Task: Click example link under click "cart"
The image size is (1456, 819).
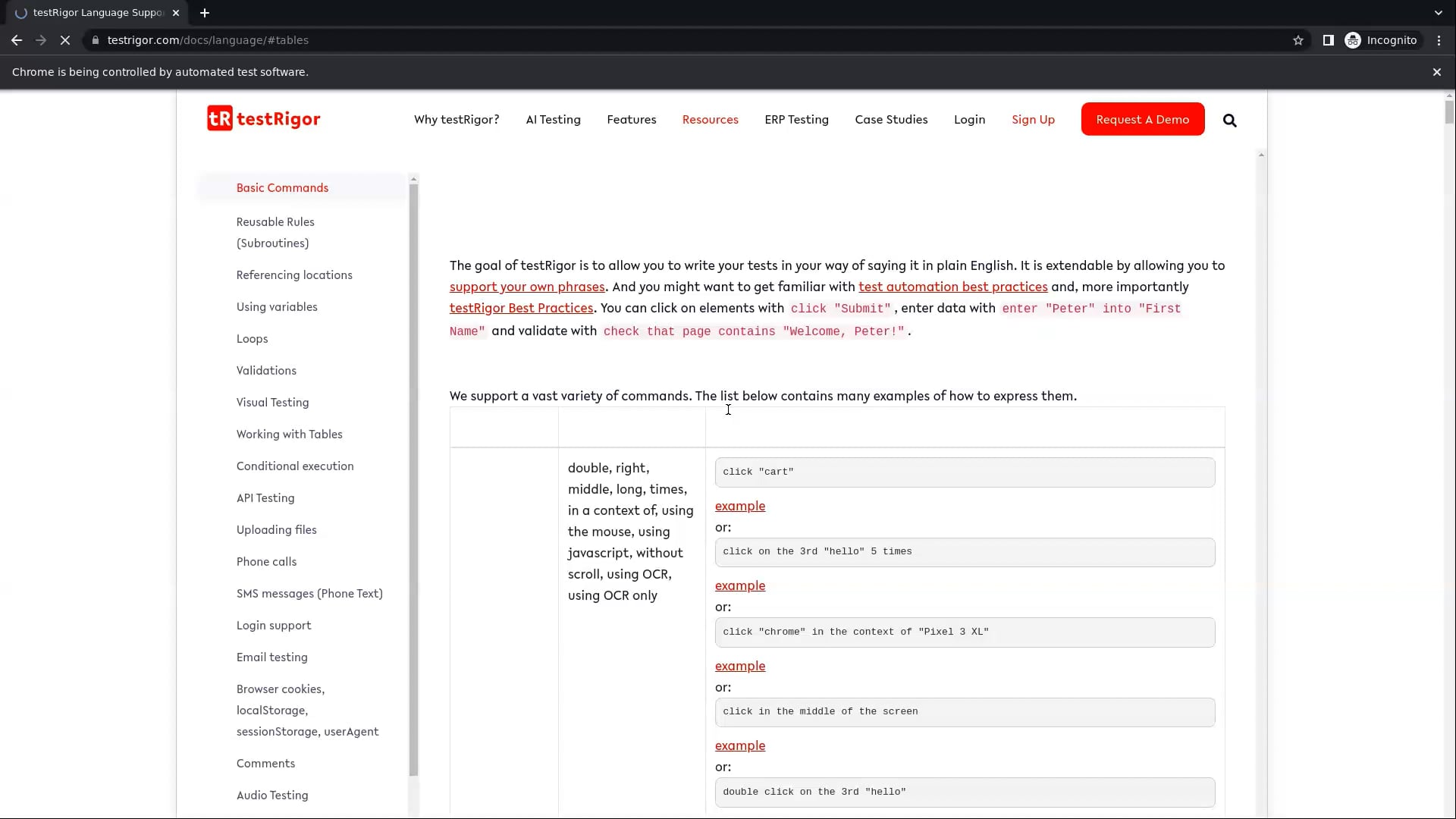Action: 740,506
